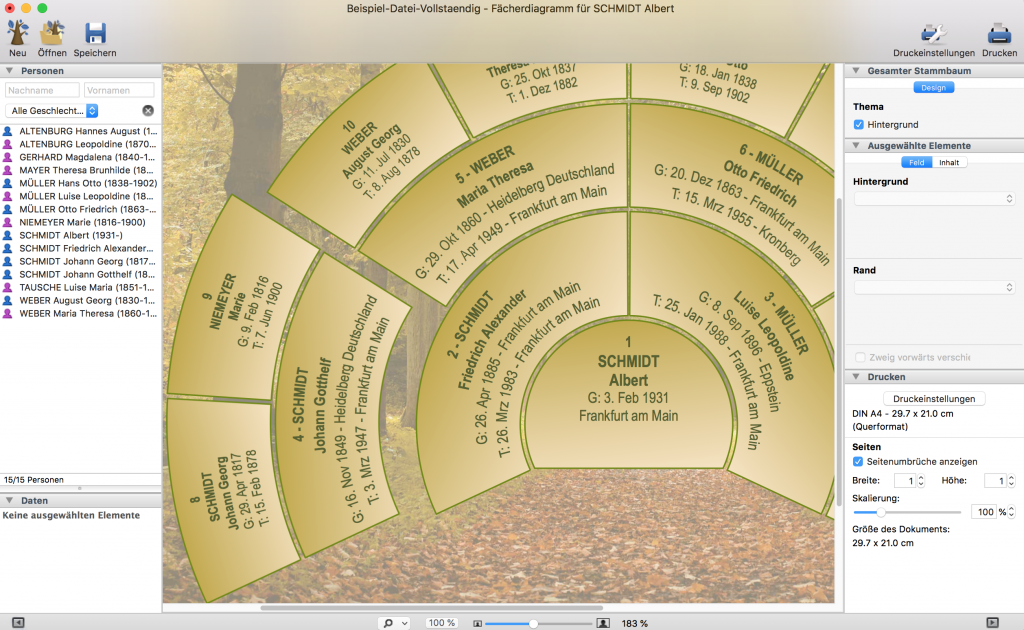
Task: Clear the person search filter
Action: pyautogui.click(x=148, y=110)
